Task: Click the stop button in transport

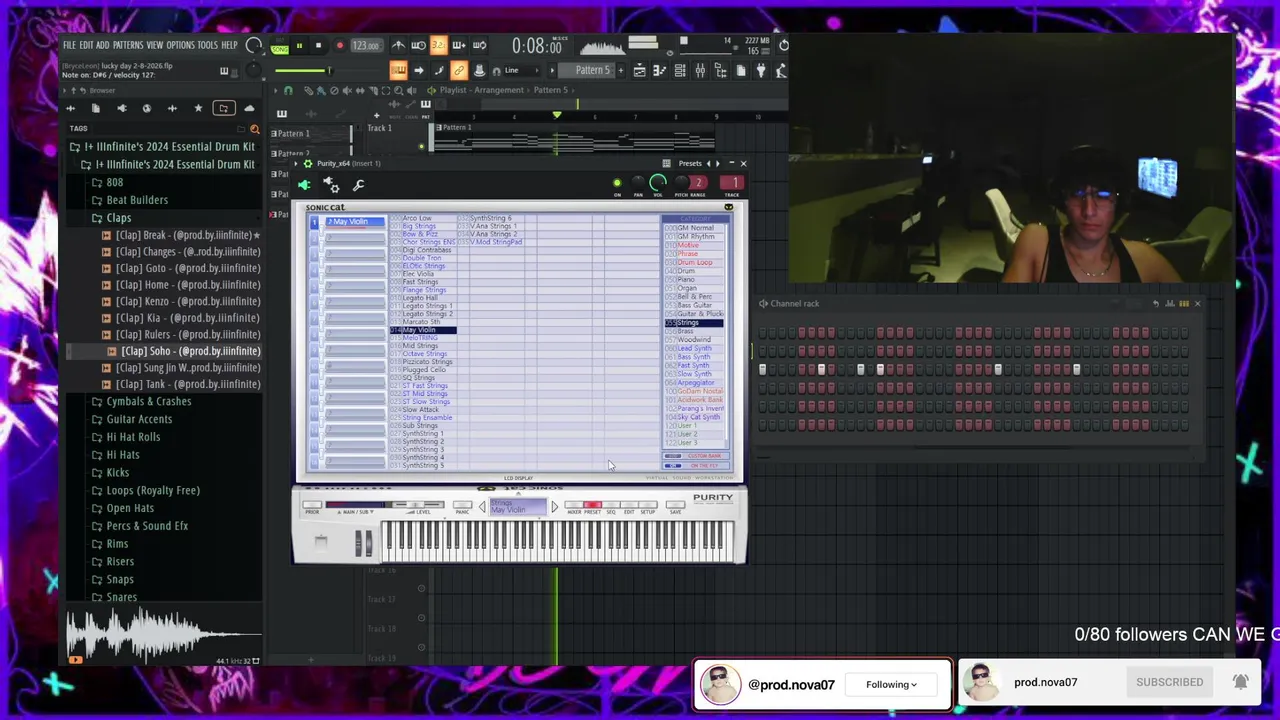Action: 318,46
